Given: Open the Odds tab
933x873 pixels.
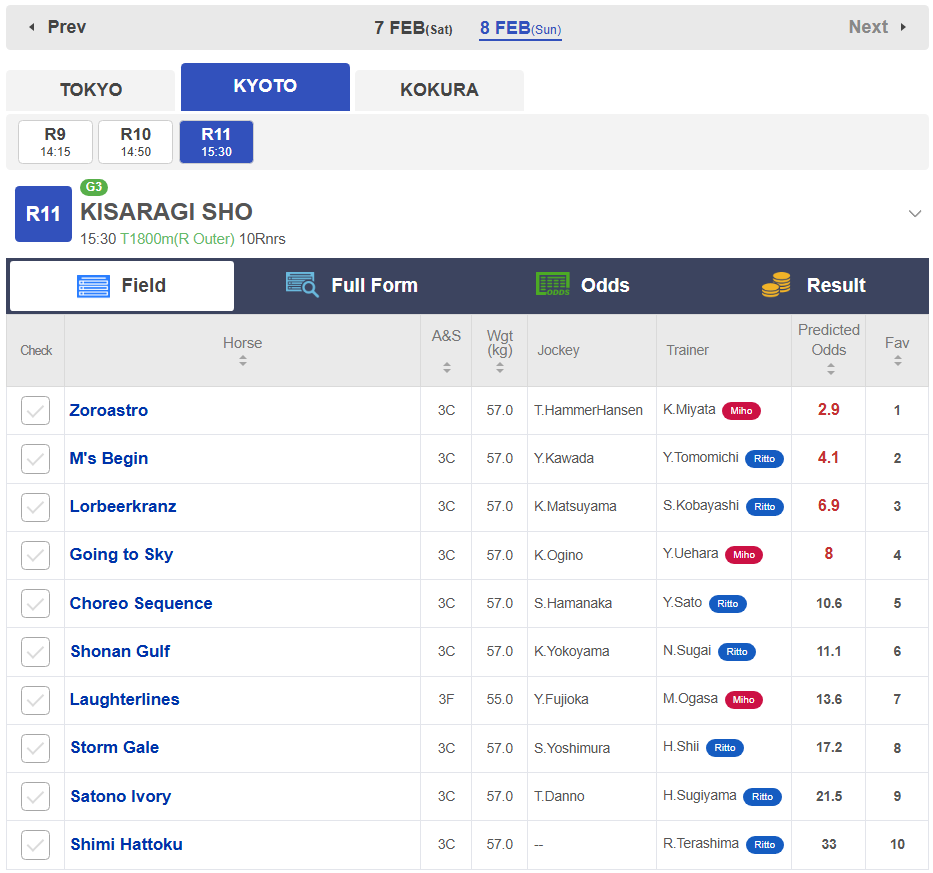Looking at the screenshot, I should [x=583, y=286].
